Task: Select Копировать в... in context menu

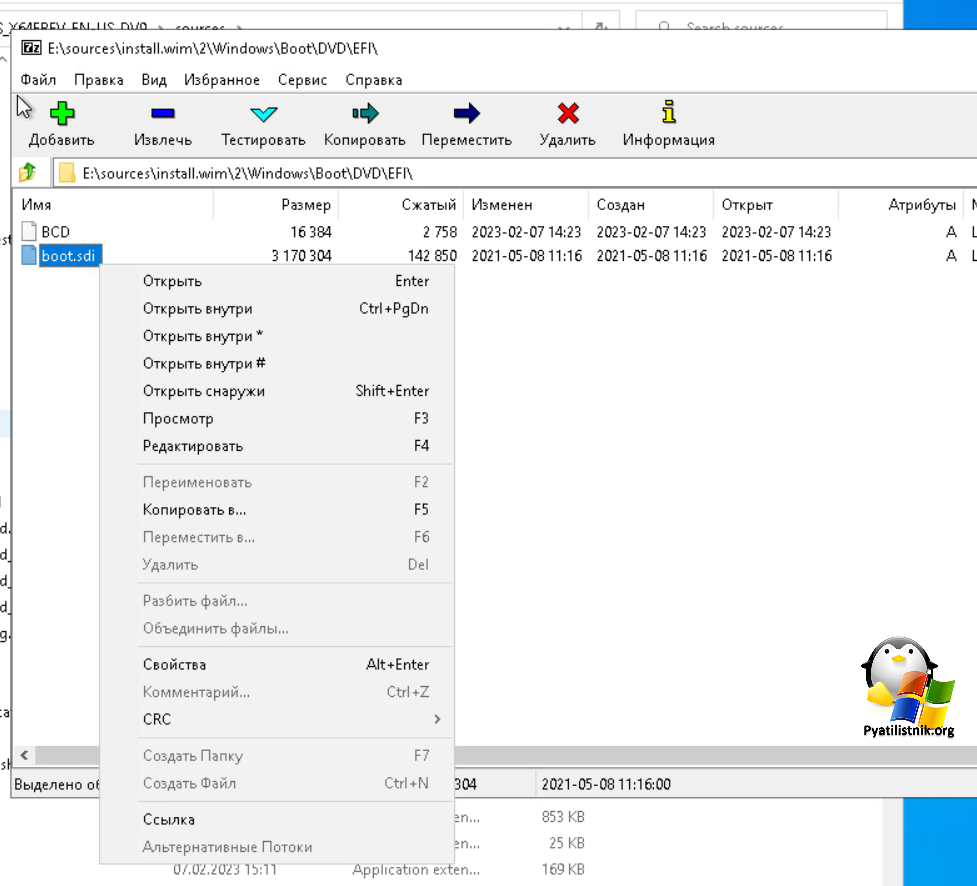Action: point(276,510)
